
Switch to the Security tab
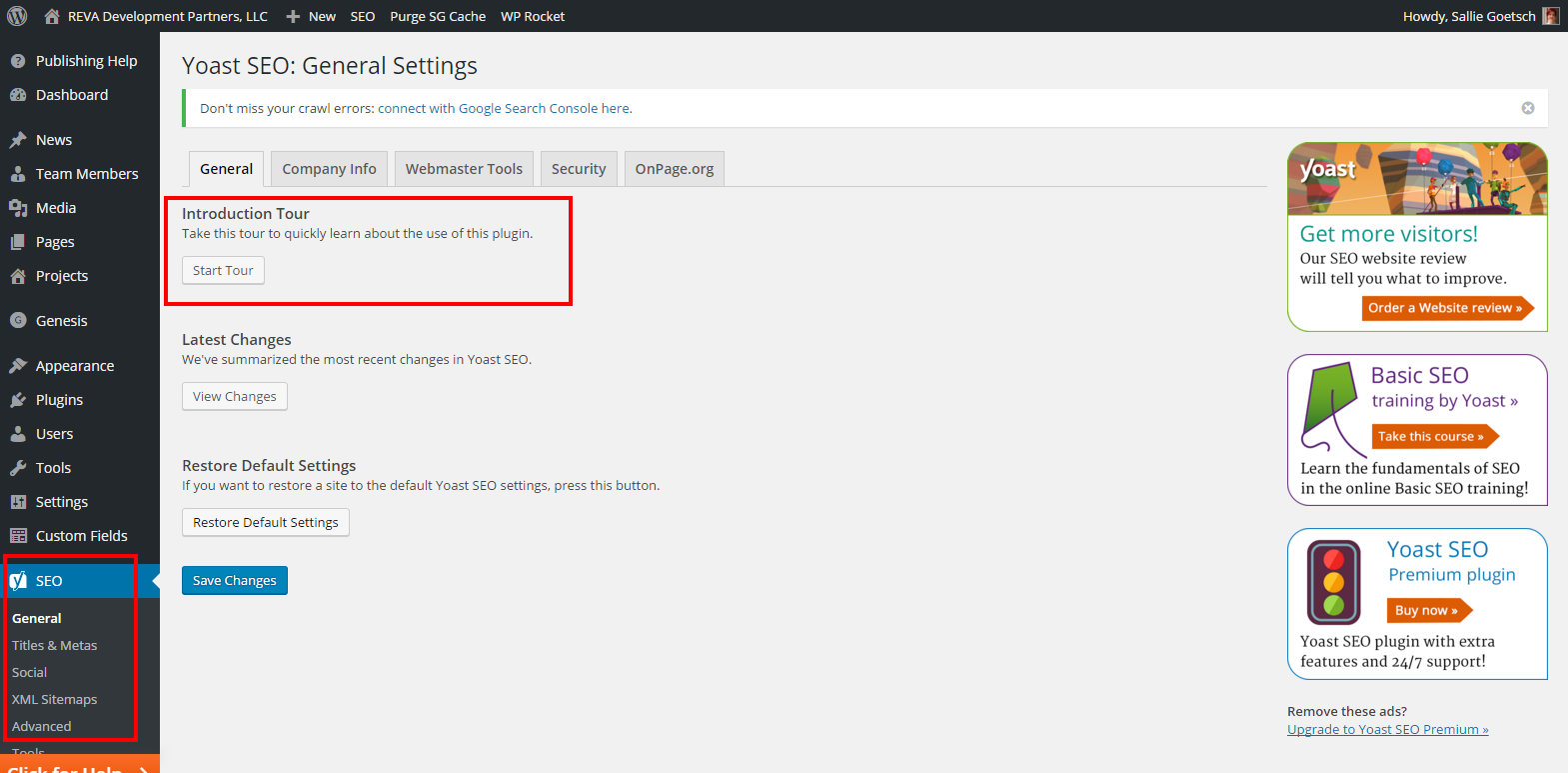[579, 169]
